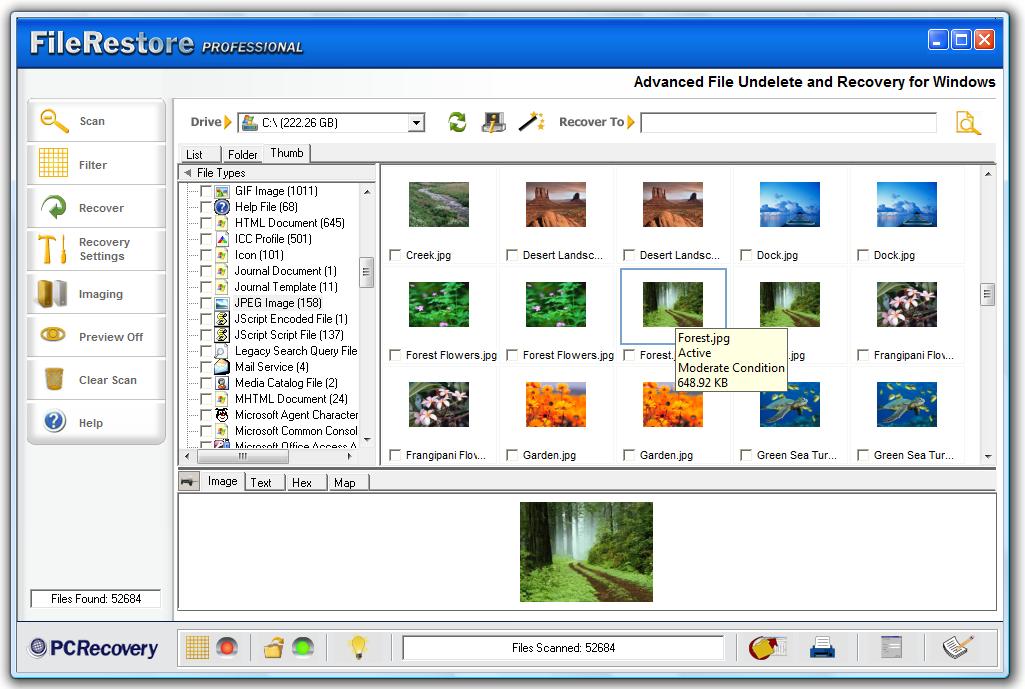The width and height of the screenshot is (1025, 689).
Task: Click the computer drive icon beside refresh
Action: (x=494, y=122)
